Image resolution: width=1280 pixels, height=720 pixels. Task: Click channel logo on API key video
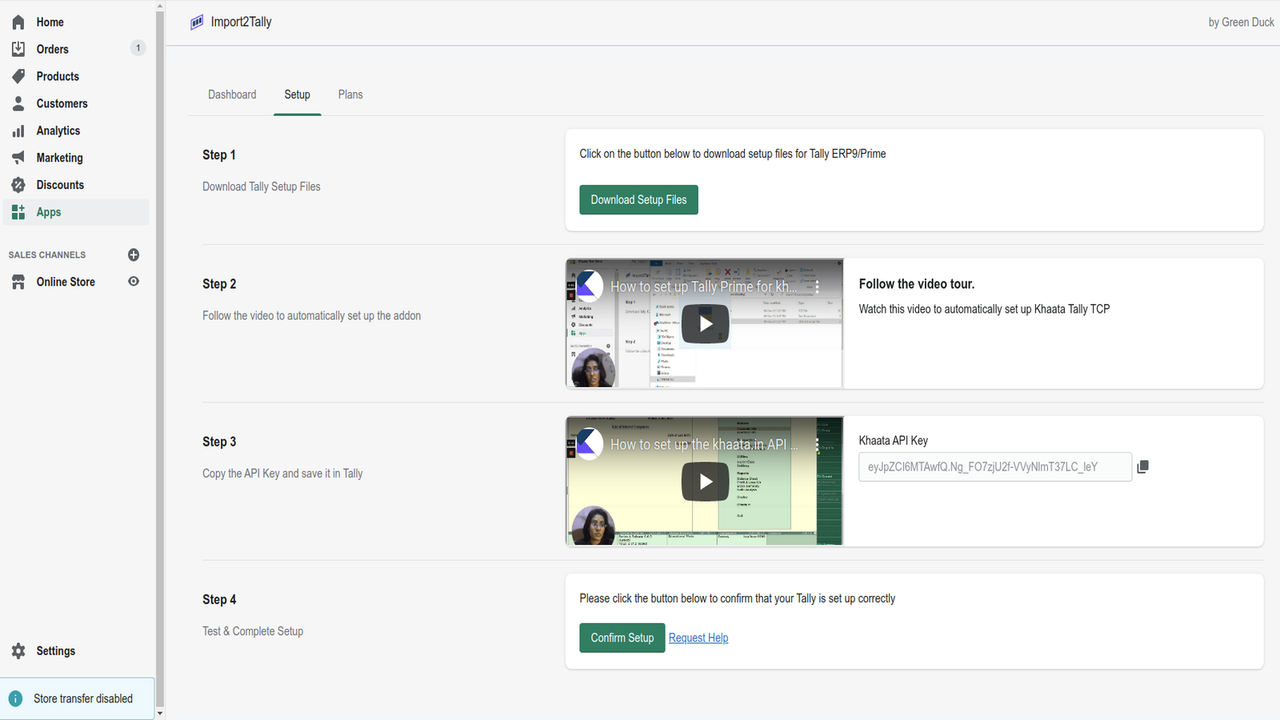pyautogui.click(x=590, y=444)
